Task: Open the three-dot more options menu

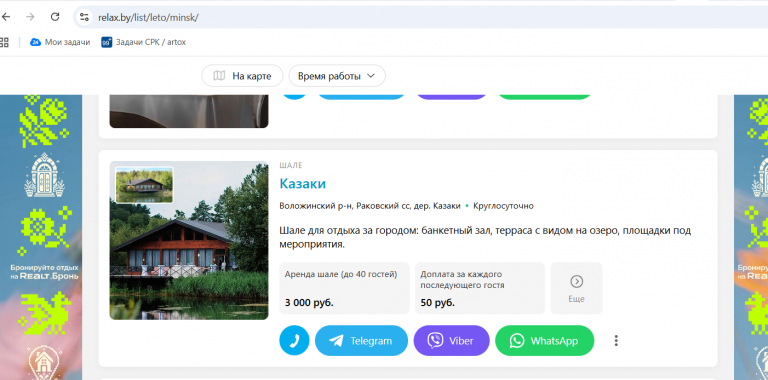Action: (616, 340)
